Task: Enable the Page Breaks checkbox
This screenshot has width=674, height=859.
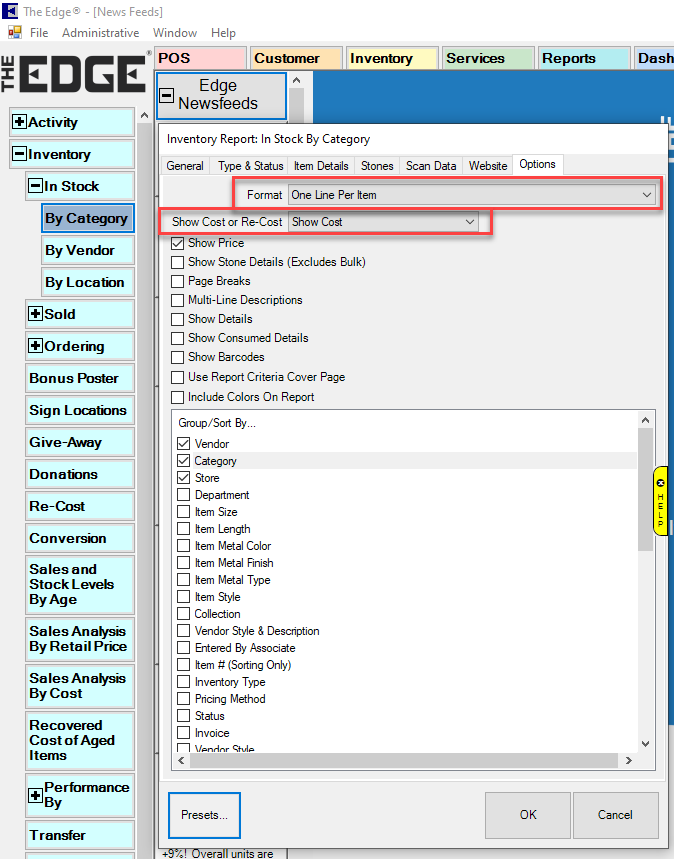Action: pos(178,281)
